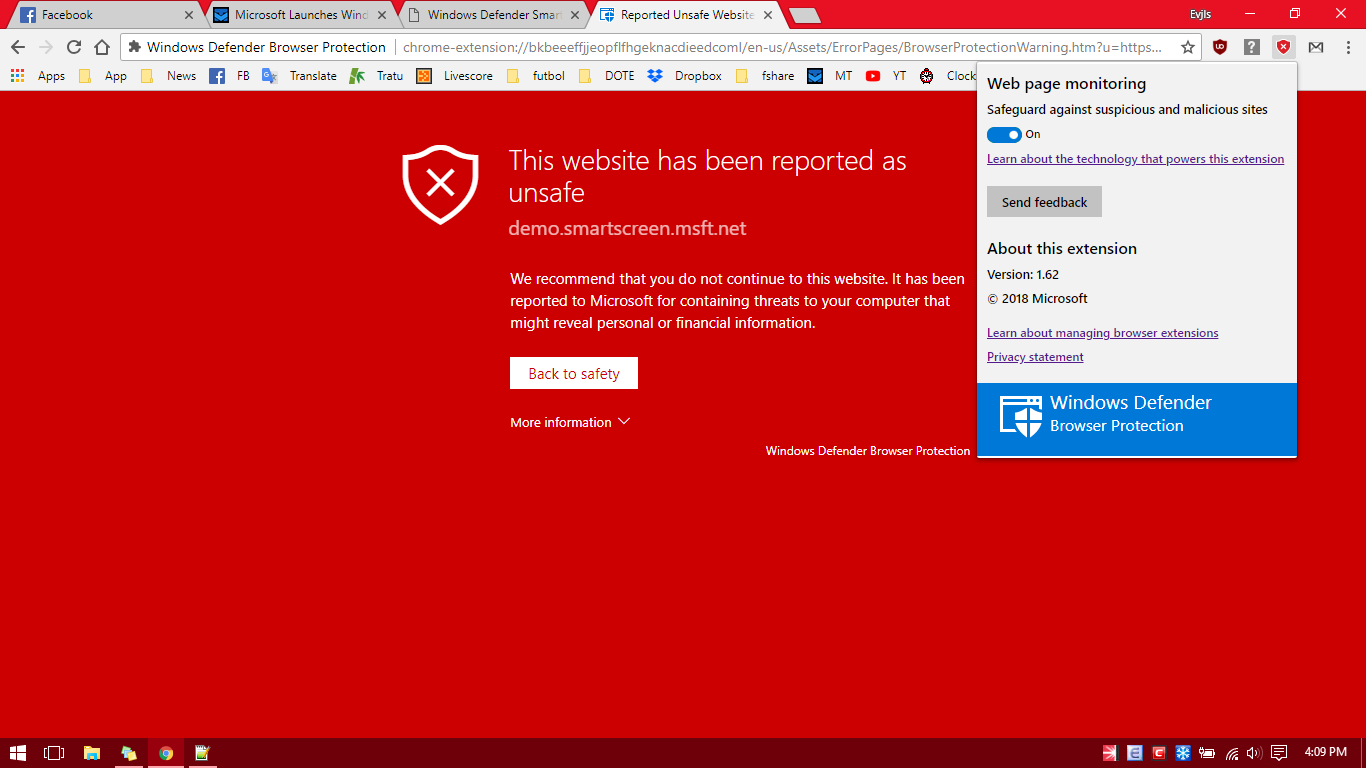The width and height of the screenshot is (1366, 768).
Task: Click the browser forward arrow
Action: click(x=46, y=47)
